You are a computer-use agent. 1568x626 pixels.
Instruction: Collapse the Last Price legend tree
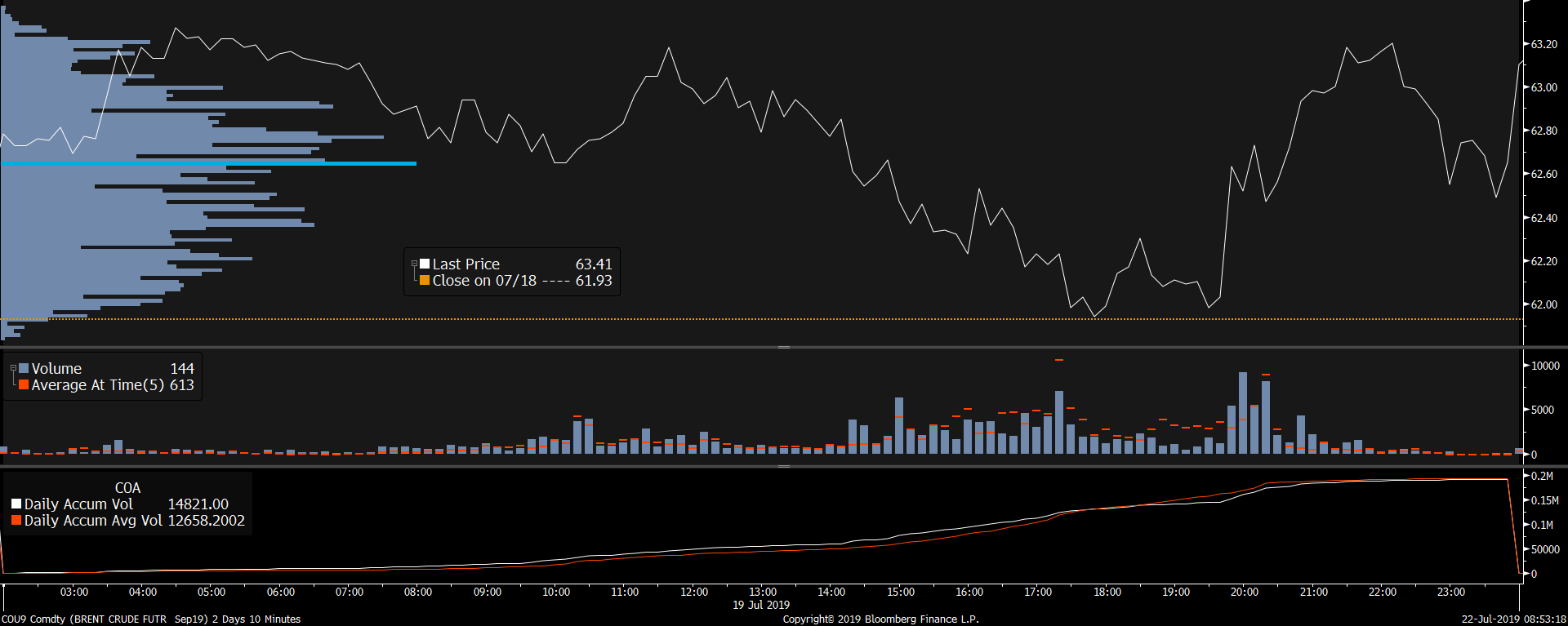coord(414,264)
